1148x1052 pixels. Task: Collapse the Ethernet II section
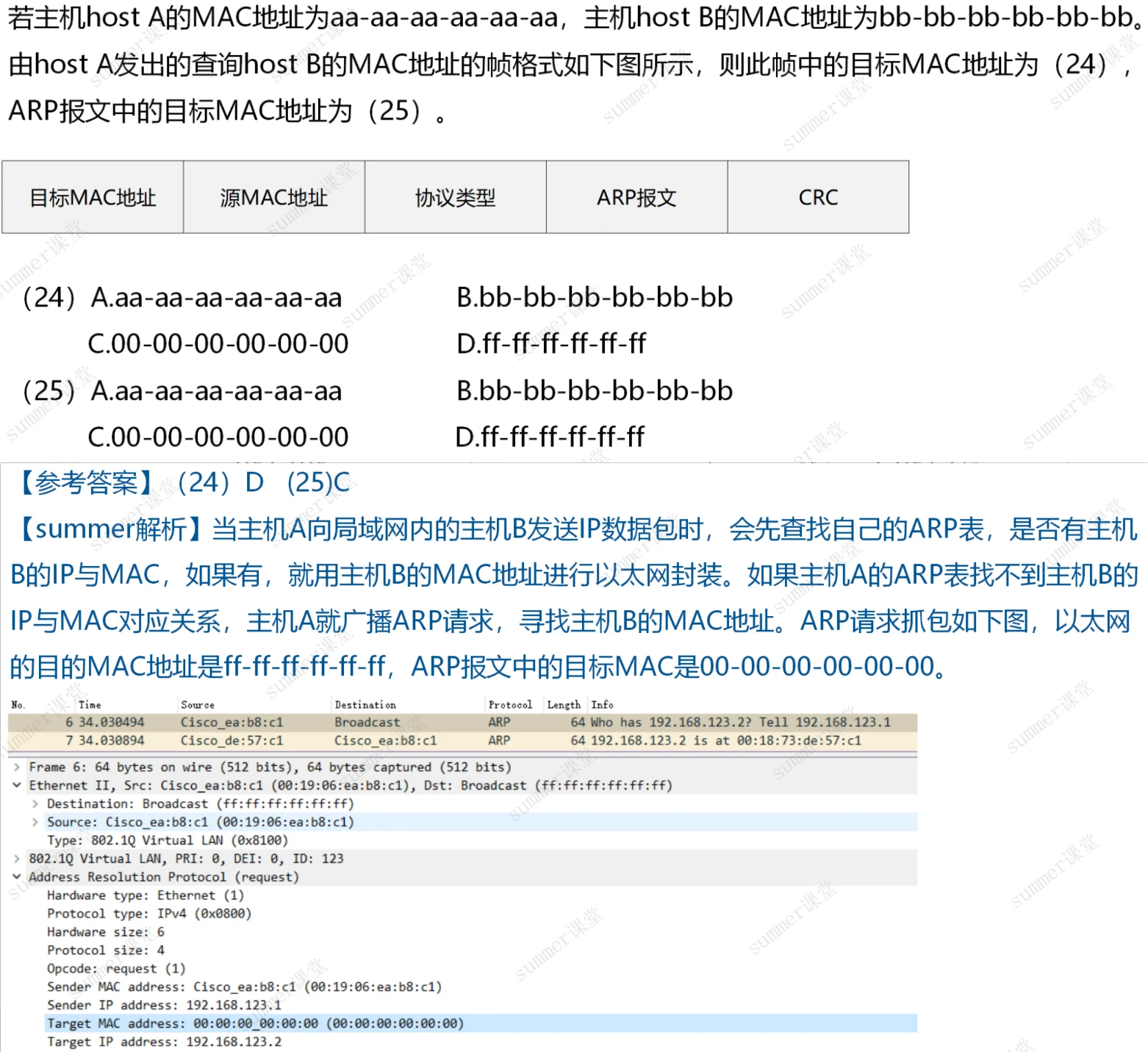17,785
